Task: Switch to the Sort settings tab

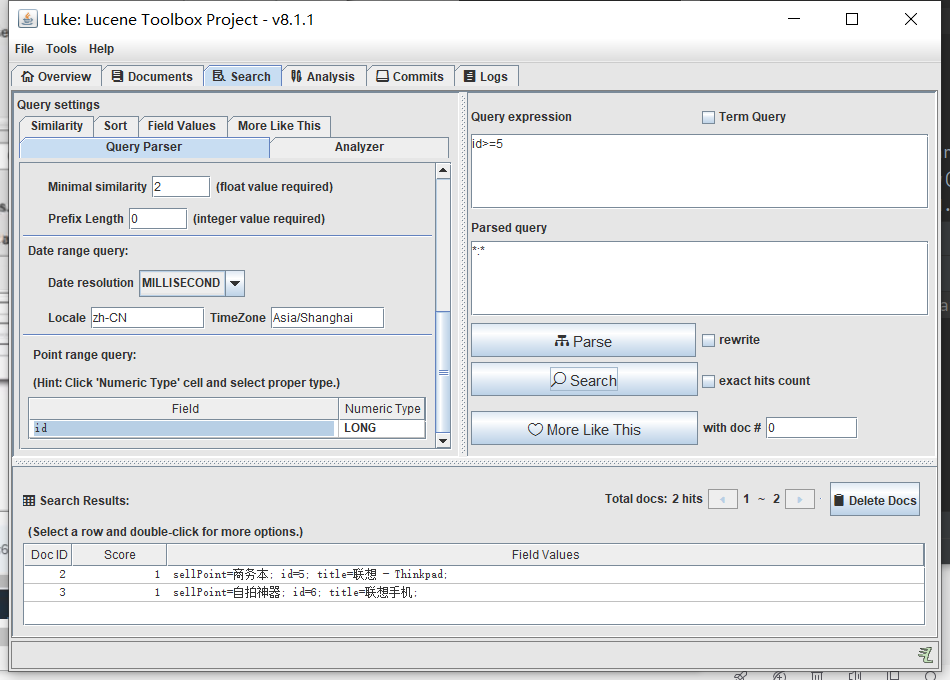Action: coord(115,125)
